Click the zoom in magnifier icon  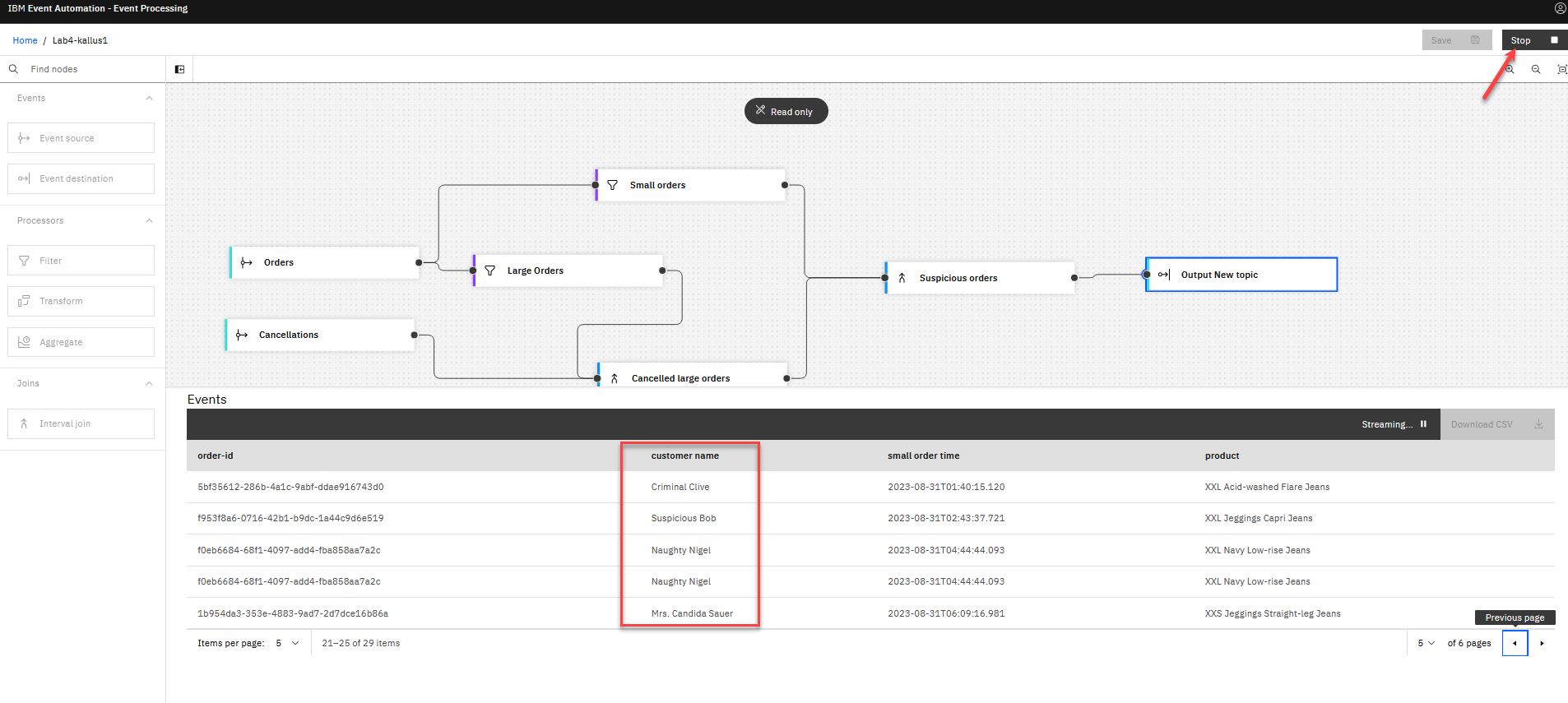click(x=1510, y=70)
